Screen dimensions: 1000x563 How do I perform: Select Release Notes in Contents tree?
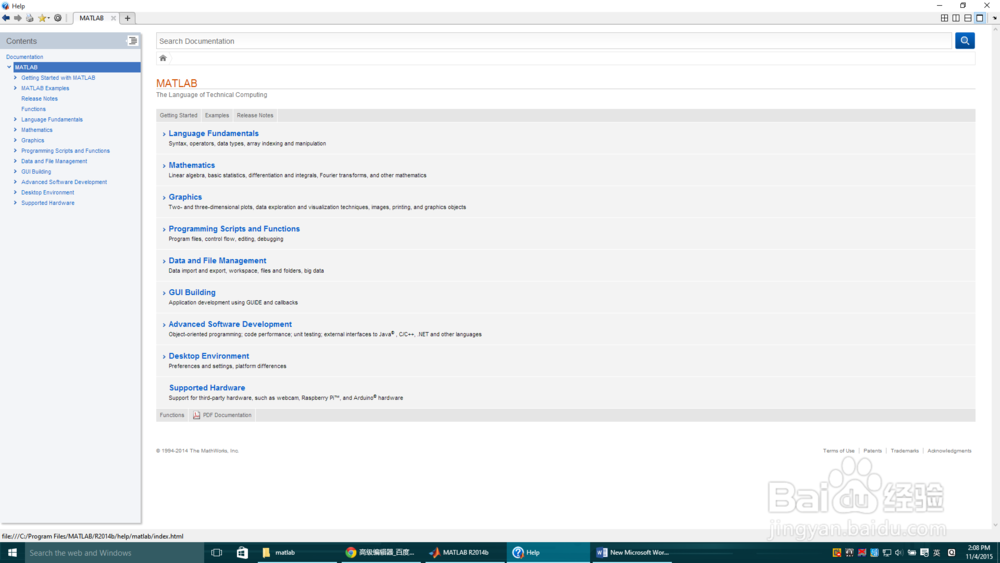pos(40,99)
